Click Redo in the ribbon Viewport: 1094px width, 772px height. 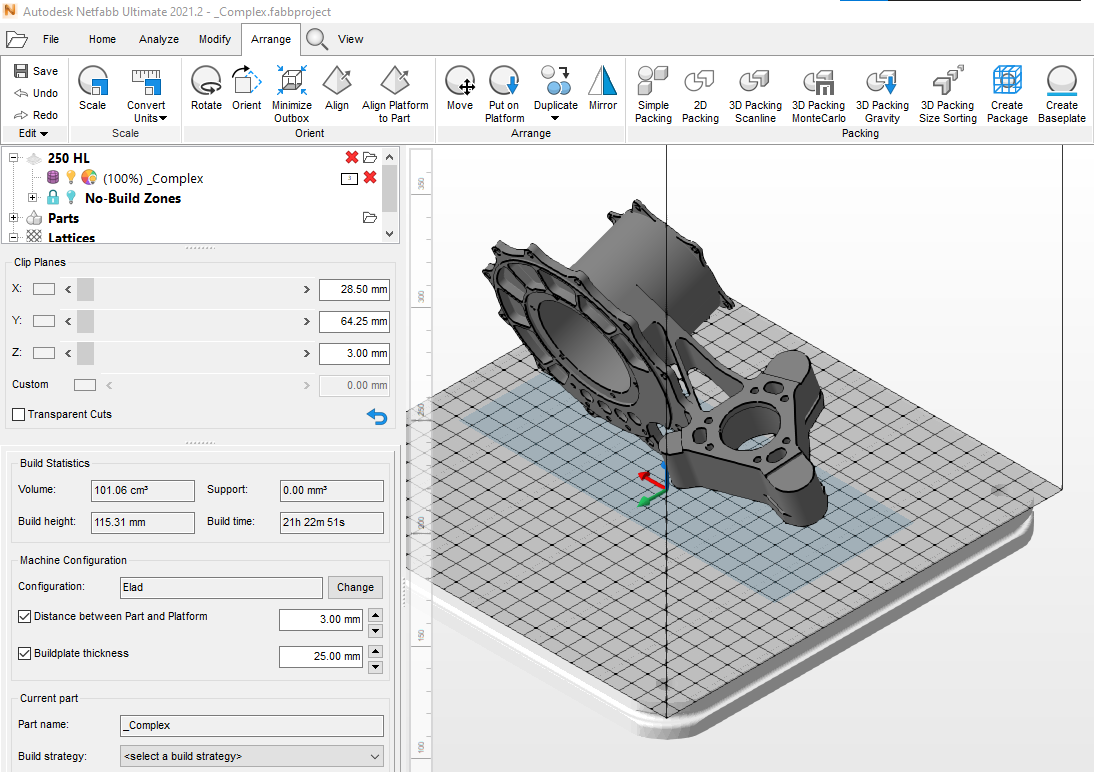tap(36, 115)
